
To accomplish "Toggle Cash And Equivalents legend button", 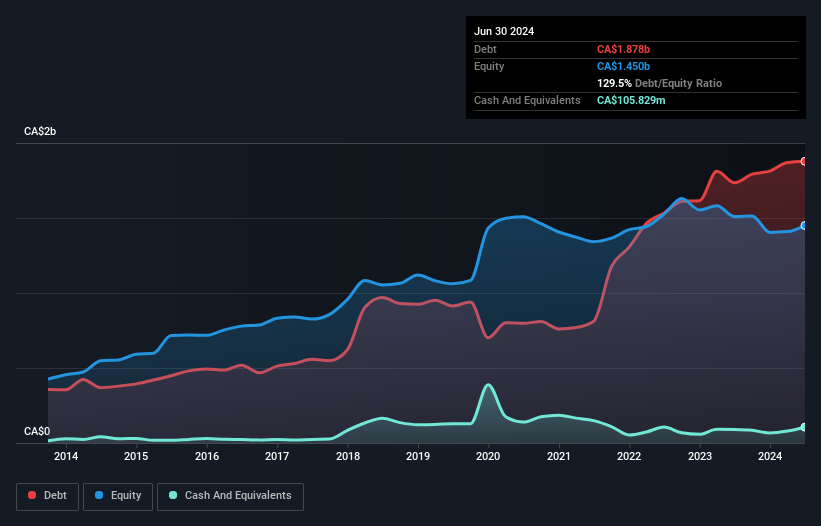I will [x=230, y=496].
